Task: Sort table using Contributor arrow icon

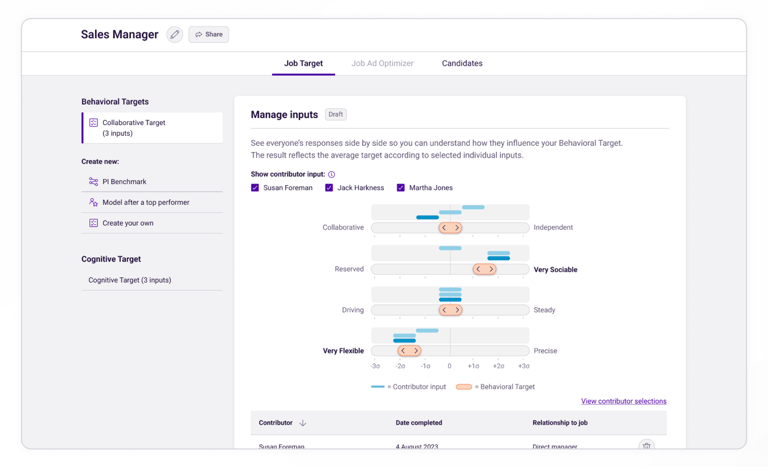Action: (x=303, y=423)
